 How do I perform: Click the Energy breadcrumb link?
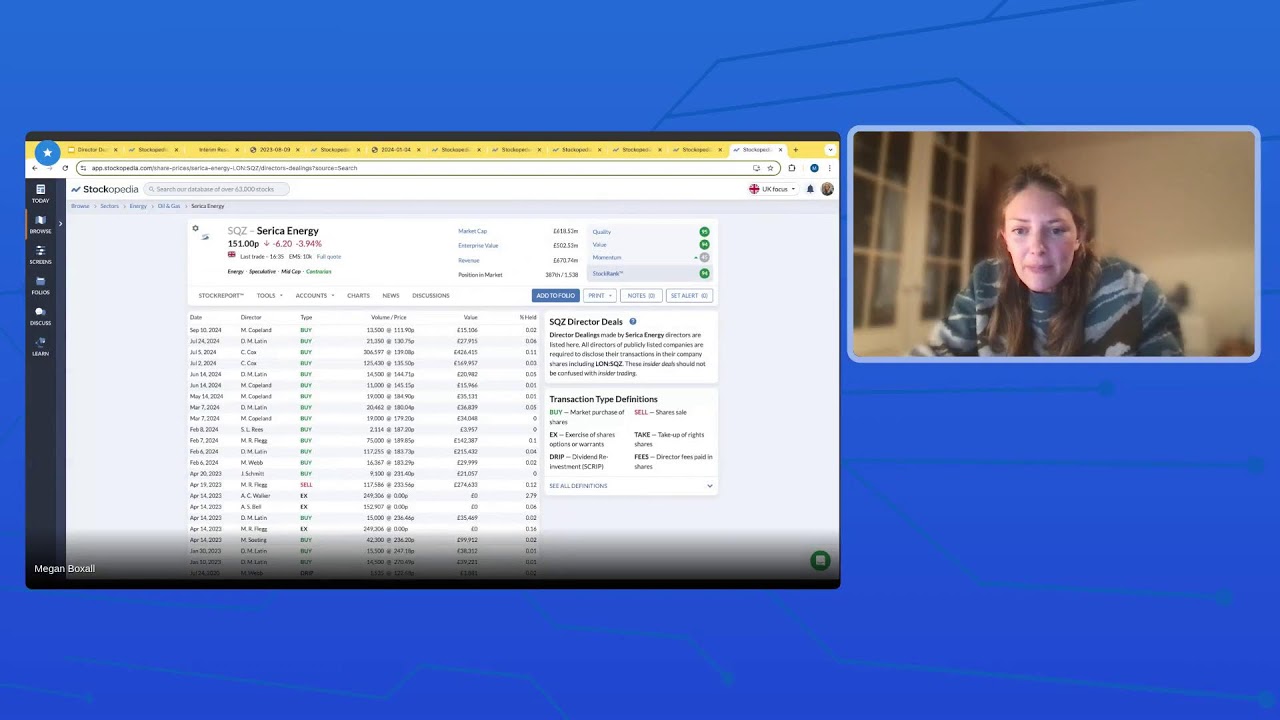(138, 206)
